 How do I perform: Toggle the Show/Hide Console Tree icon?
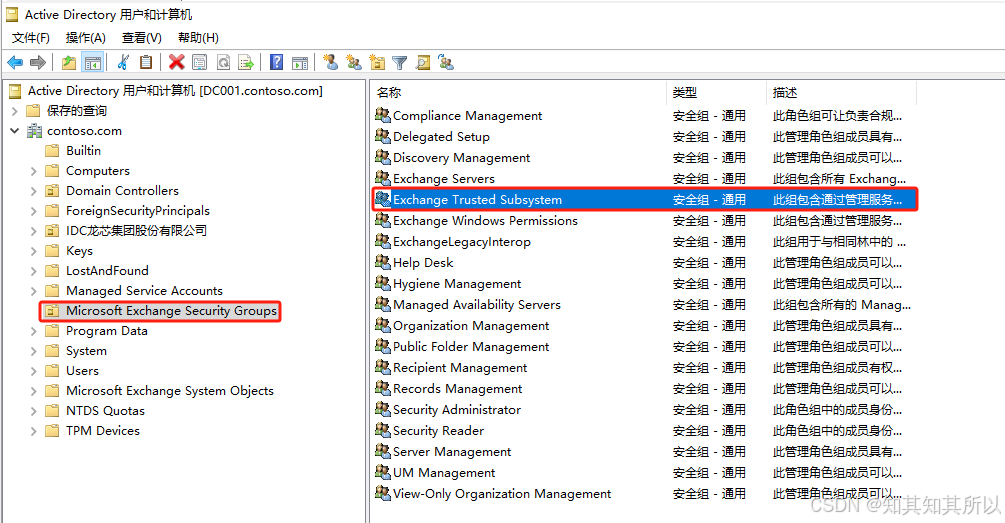(x=92, y=62)
